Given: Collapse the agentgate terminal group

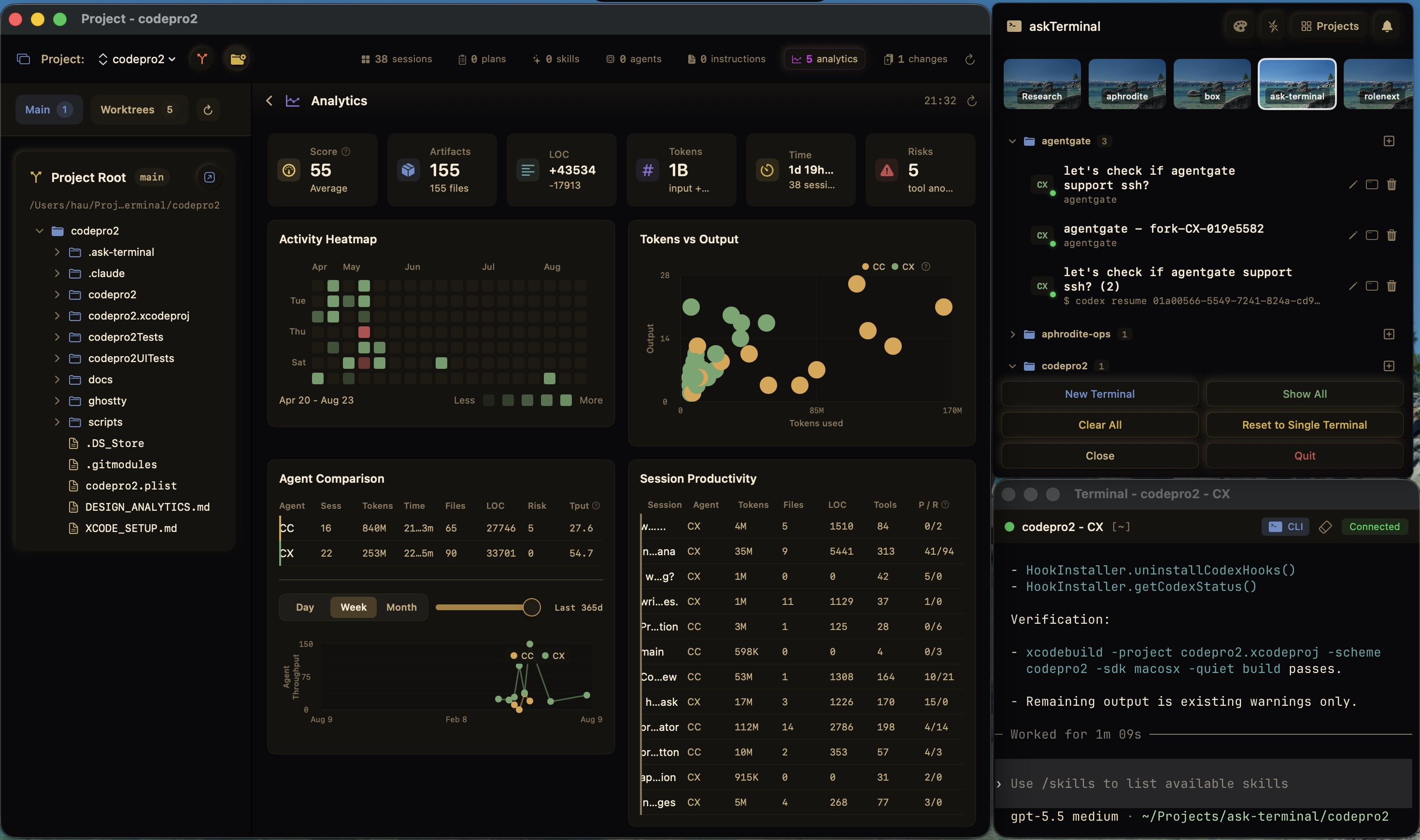Looking at the screenshot, I should [x=1012, y=141].
